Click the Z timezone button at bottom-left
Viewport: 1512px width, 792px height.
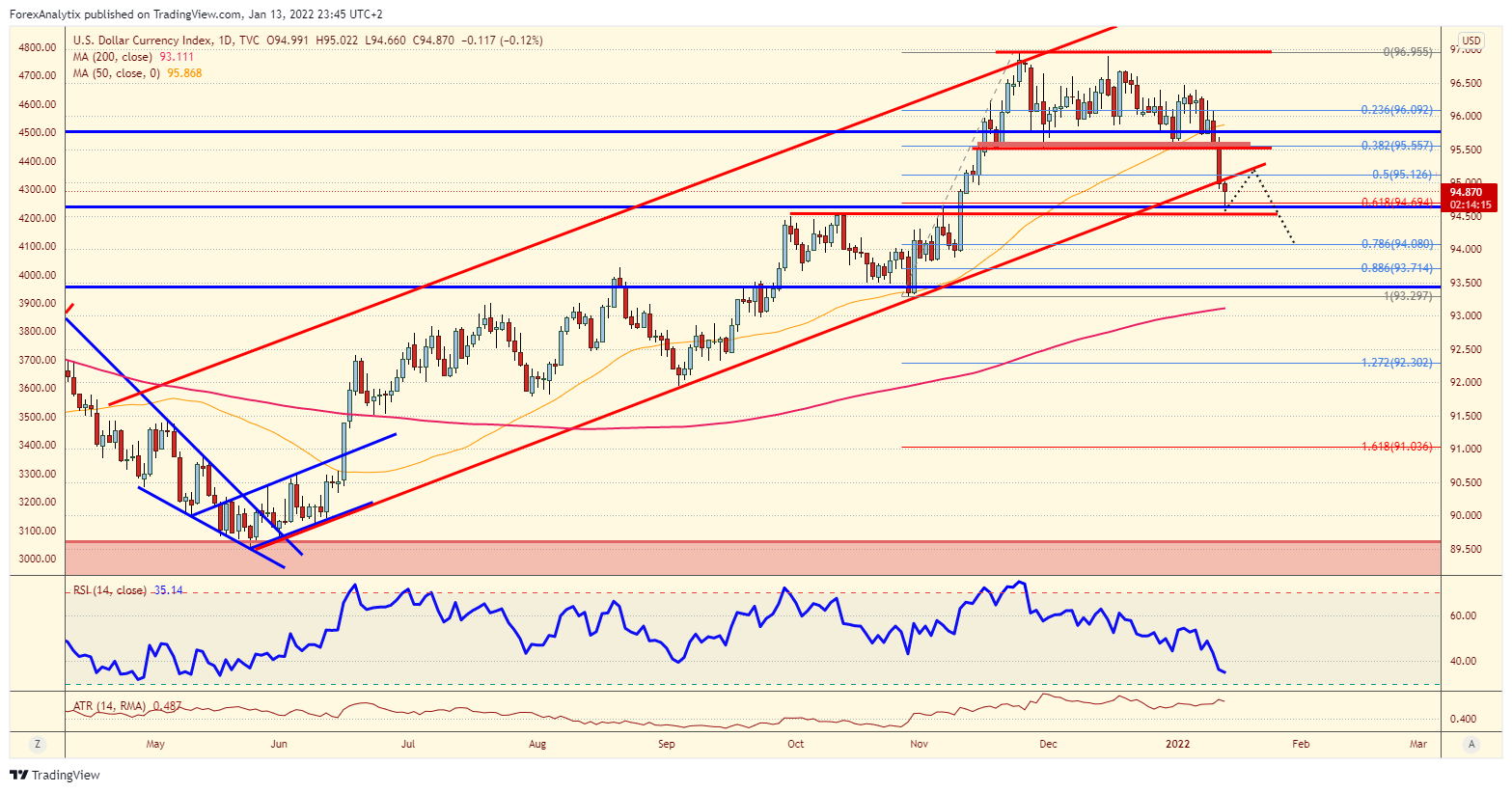tap(38, 744)
